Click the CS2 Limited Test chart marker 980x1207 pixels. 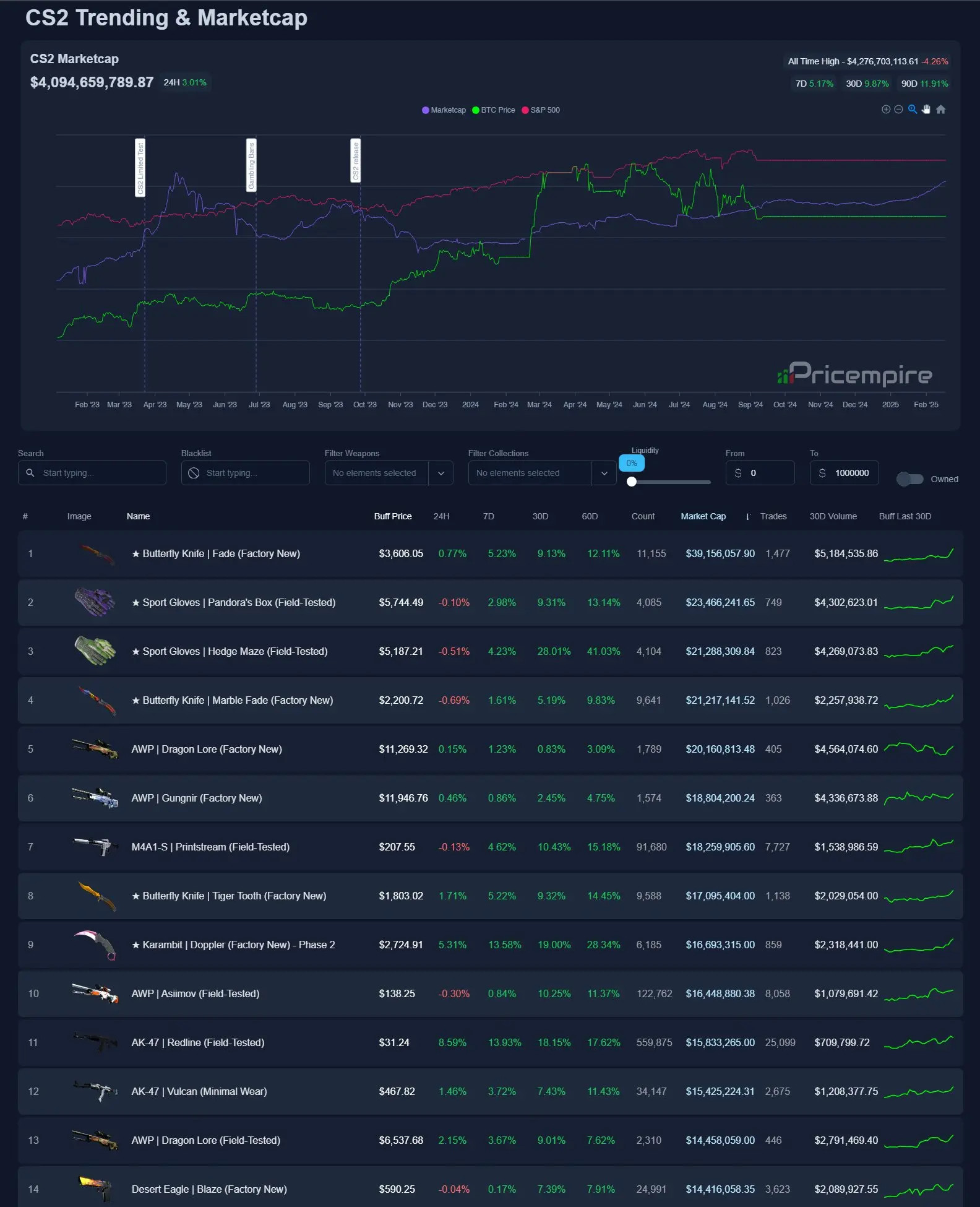[140, 168]
